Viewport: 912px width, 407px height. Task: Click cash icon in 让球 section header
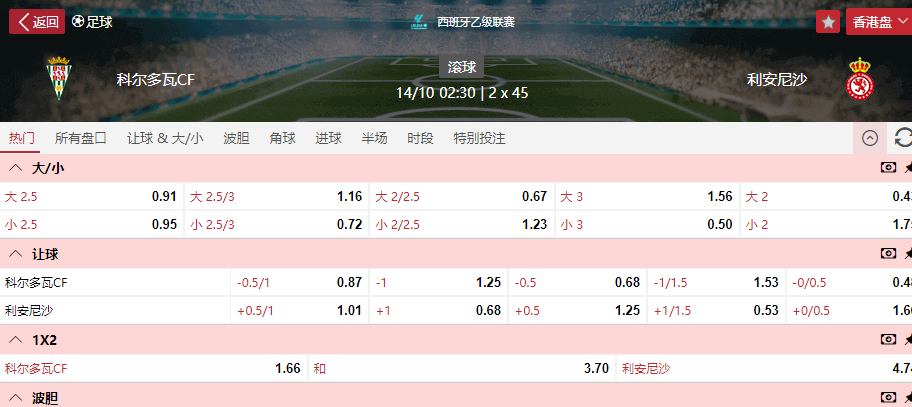point(888,254)
